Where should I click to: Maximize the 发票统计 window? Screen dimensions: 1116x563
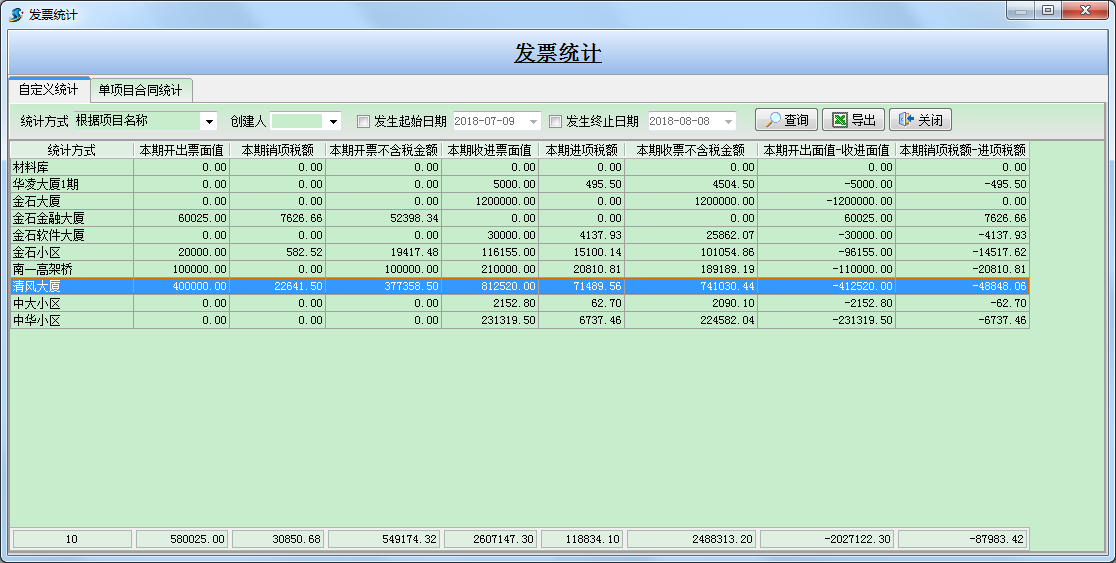(x=1048, y=11)
